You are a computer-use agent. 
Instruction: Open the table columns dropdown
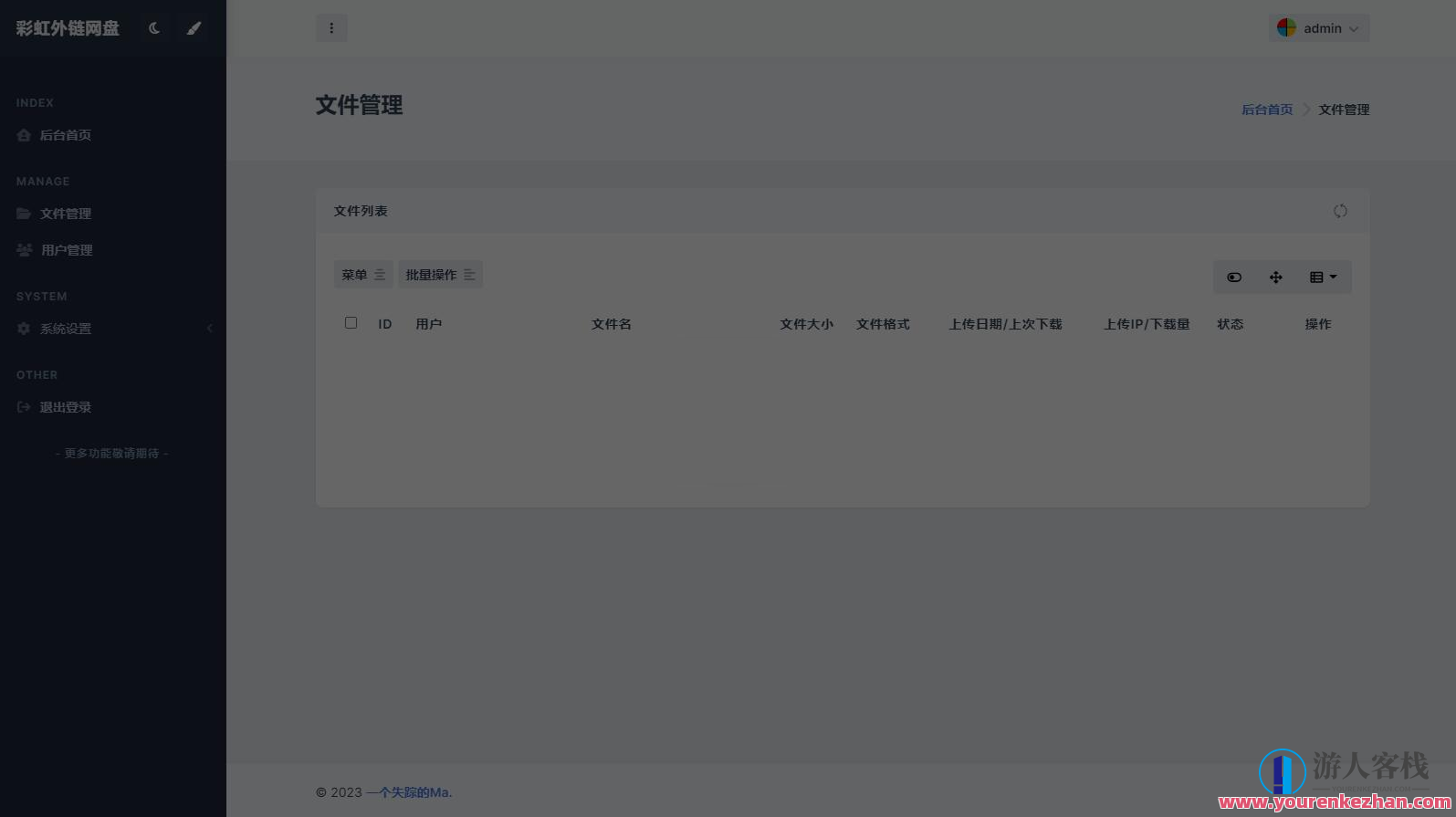pos(1324,278)
